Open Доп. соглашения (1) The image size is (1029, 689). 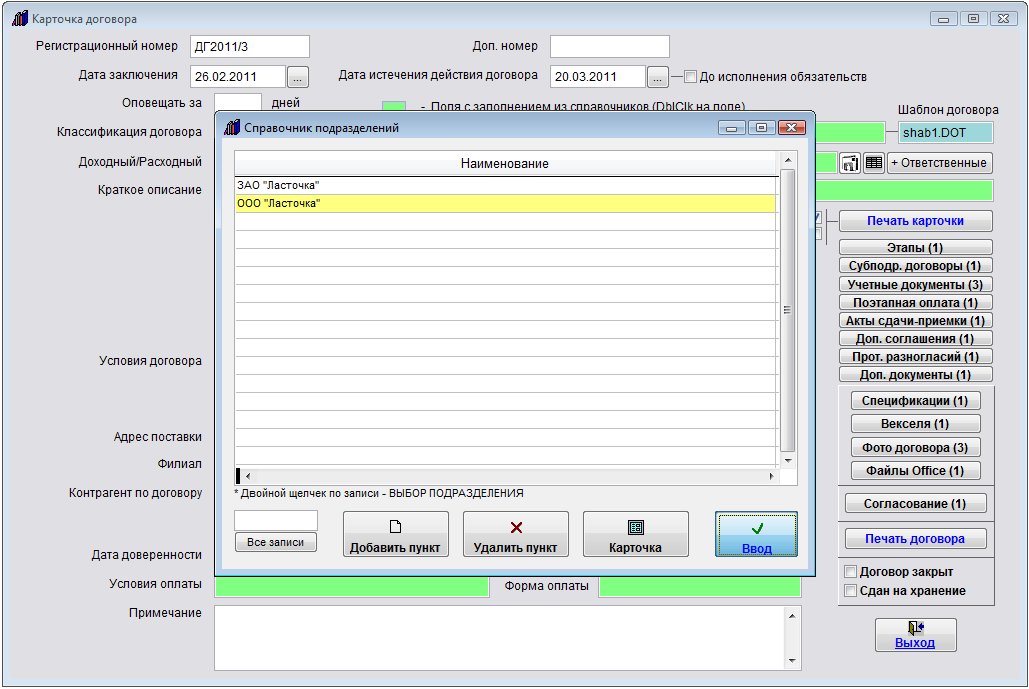915,339
